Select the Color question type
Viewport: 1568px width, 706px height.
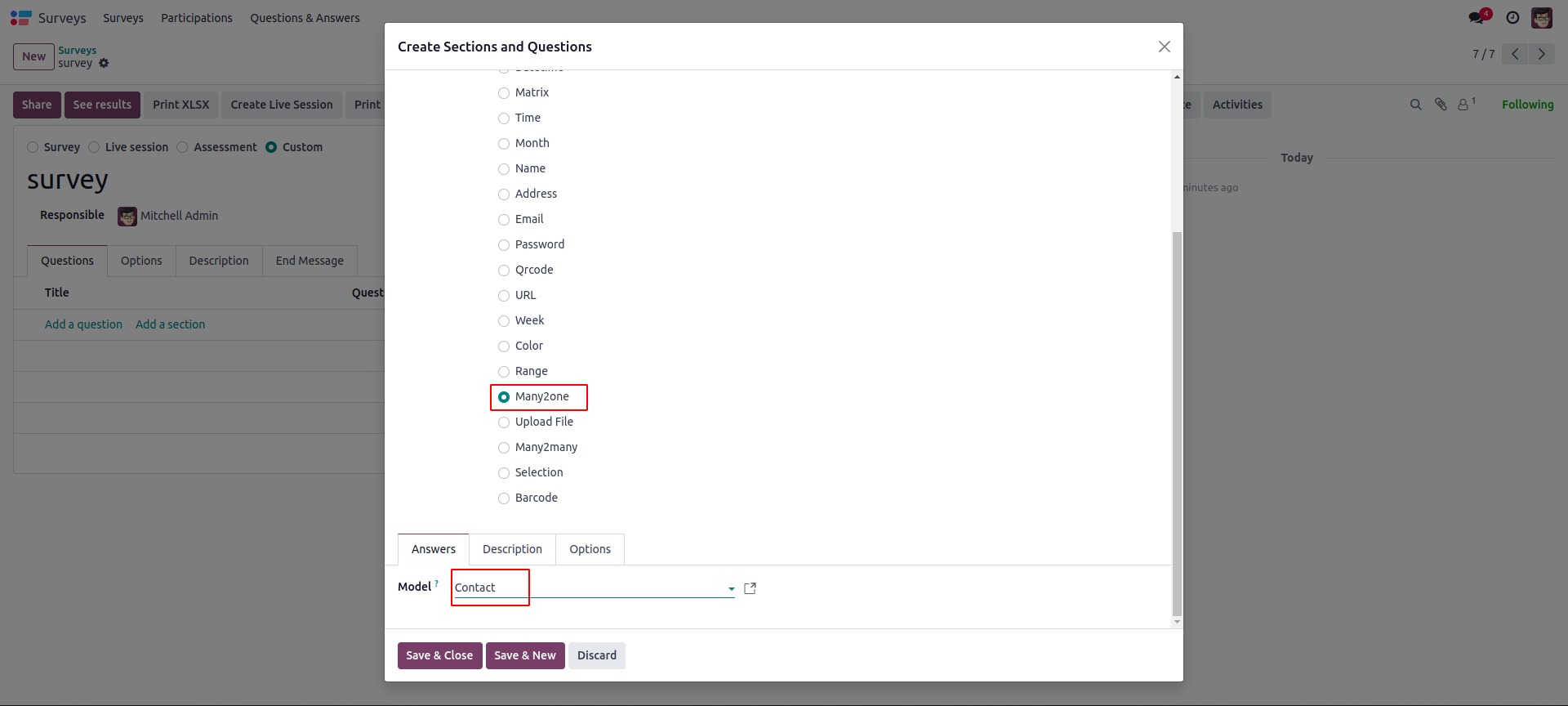tap(504, 346)
